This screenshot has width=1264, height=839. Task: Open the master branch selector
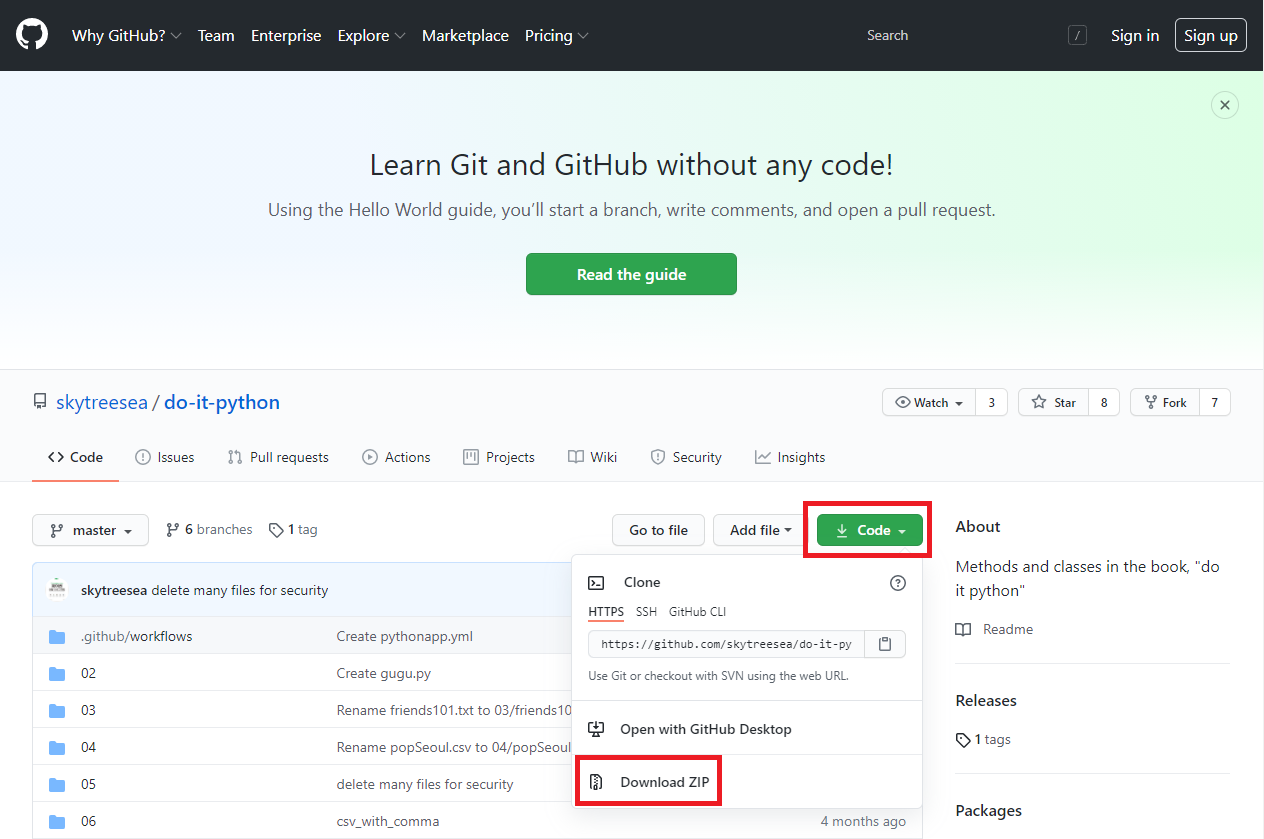[91, 530]
